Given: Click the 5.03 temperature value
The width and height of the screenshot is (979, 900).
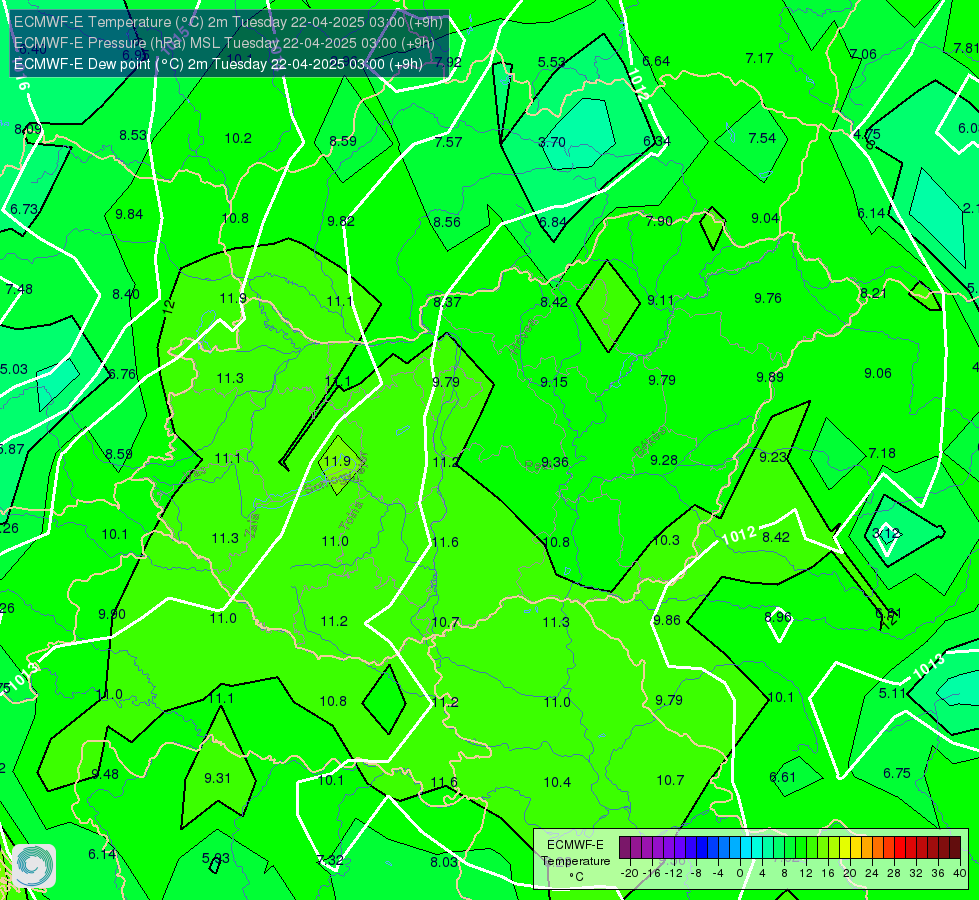Looking at the screenshot, I should click(x=14, y=369).
